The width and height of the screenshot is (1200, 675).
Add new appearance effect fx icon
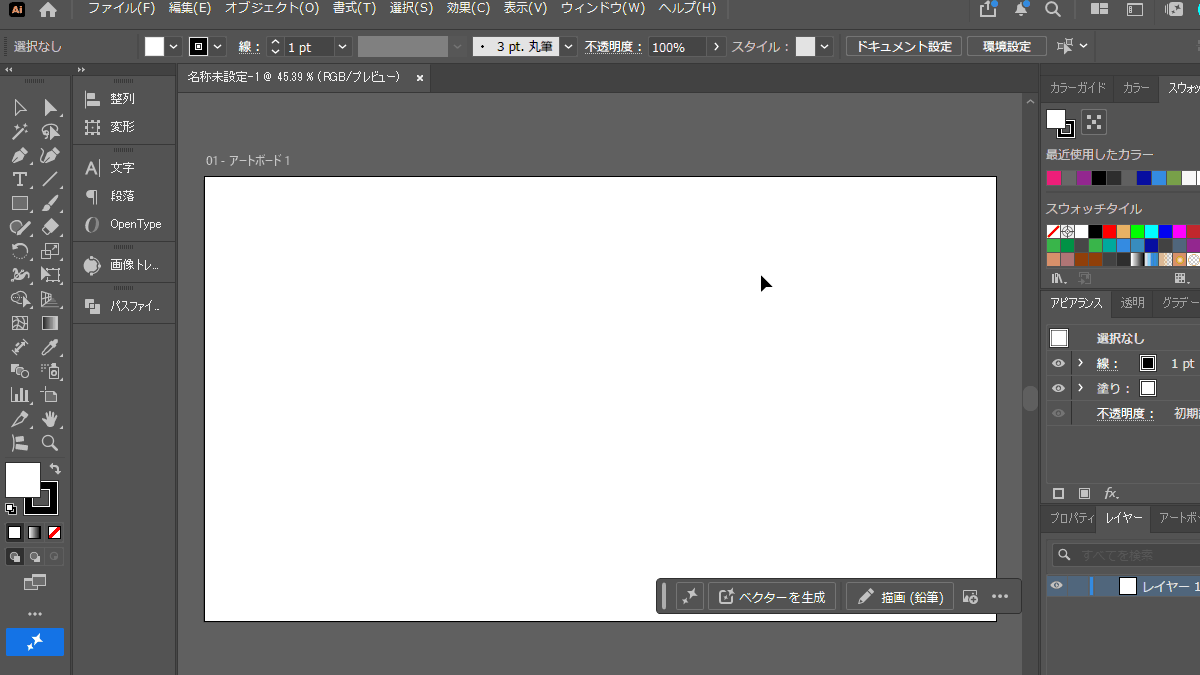[1111, 493]
